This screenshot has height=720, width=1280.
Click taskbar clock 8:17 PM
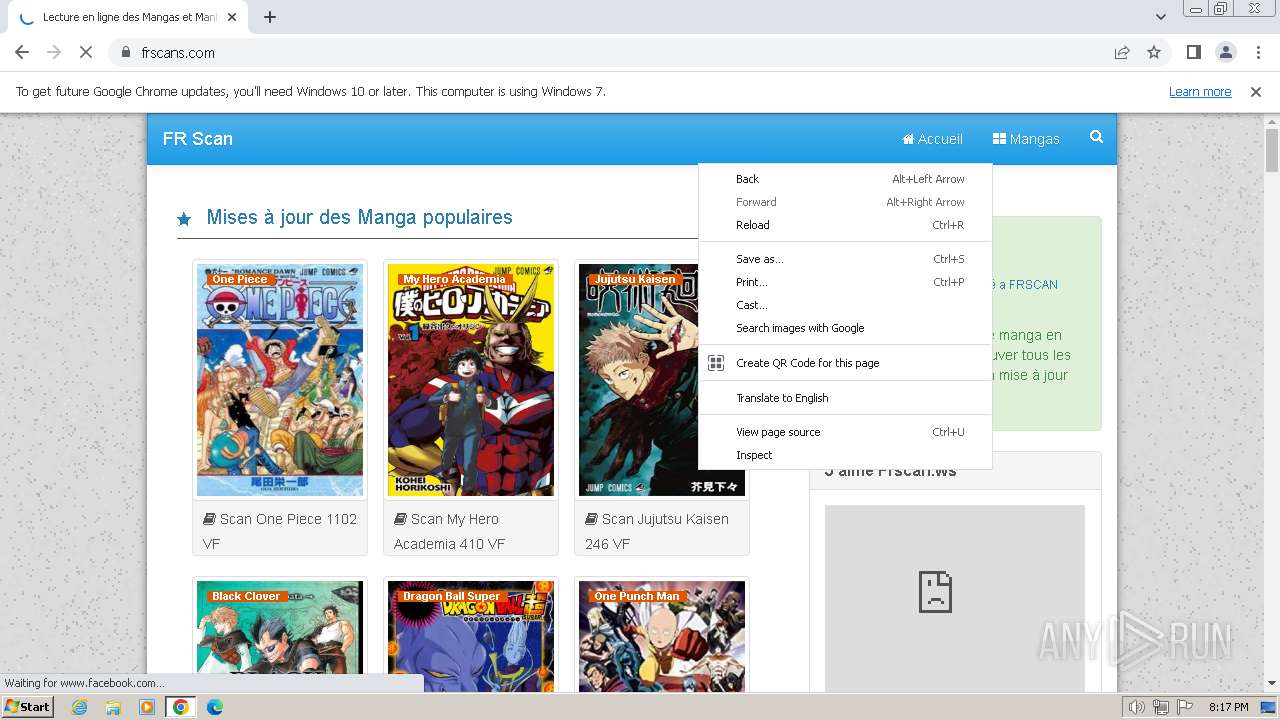click(x=1228, y=707)
